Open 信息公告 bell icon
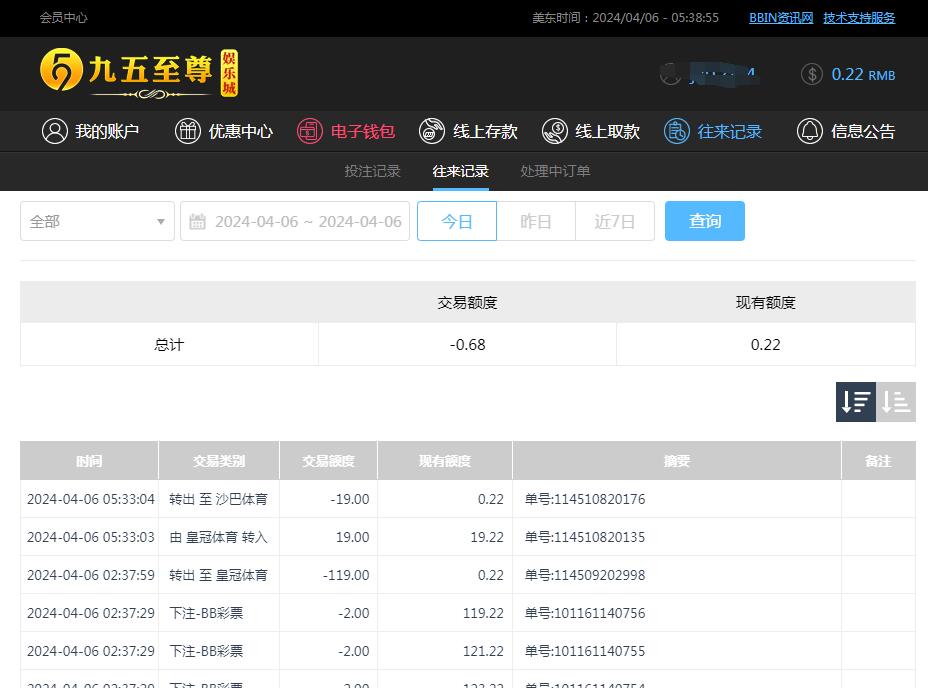This screenshot has height=688, width=928. click(x=809, y=131)
